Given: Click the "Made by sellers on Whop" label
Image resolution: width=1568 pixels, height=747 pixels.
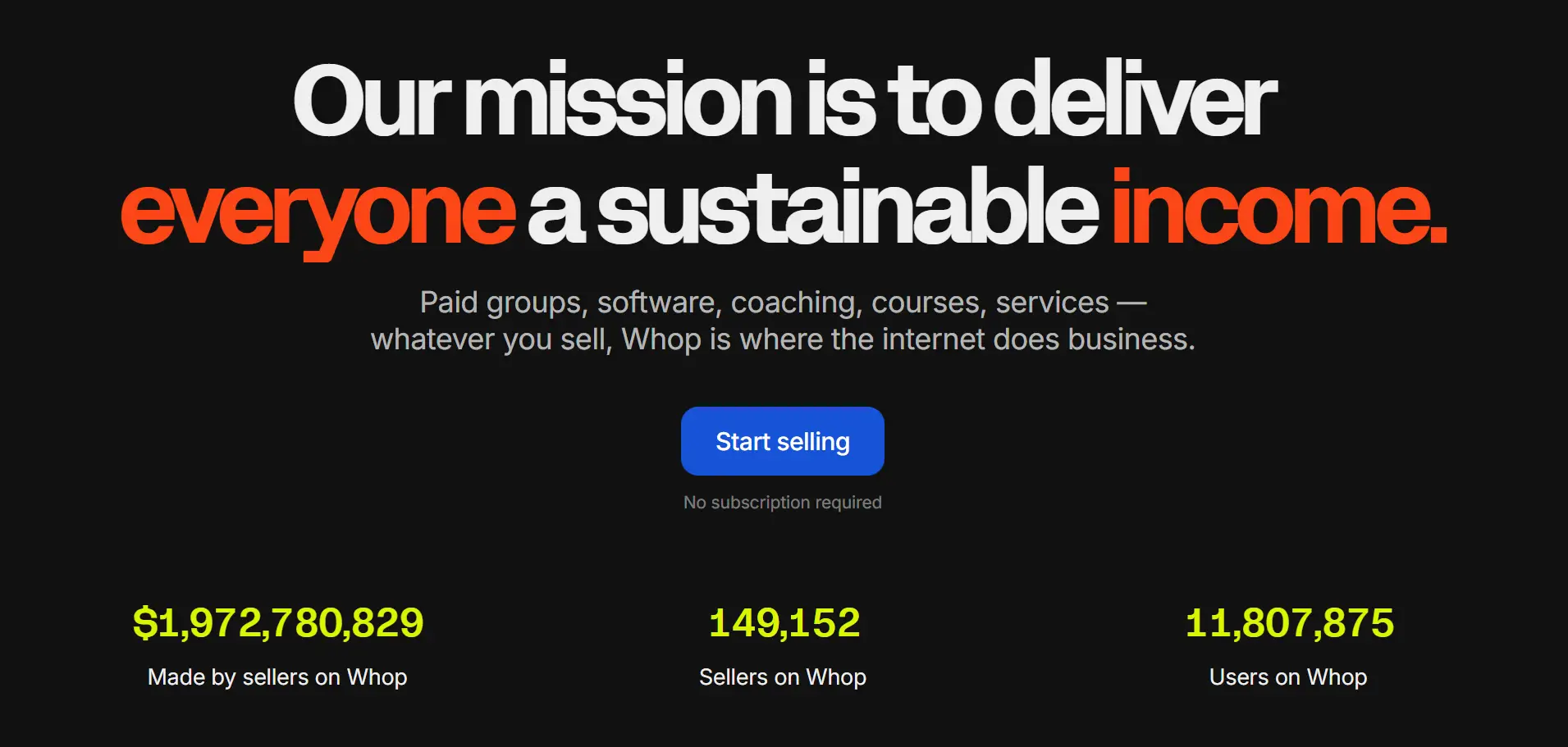Looking at the screenshot, I should [x=277, y=677].
